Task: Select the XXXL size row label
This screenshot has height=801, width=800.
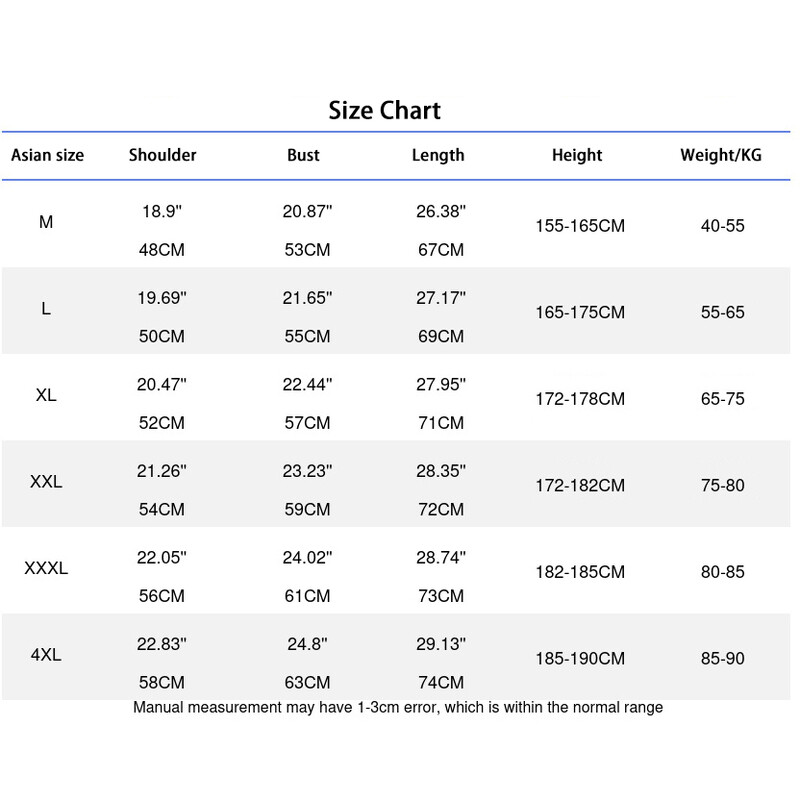Action: [46, 569]
